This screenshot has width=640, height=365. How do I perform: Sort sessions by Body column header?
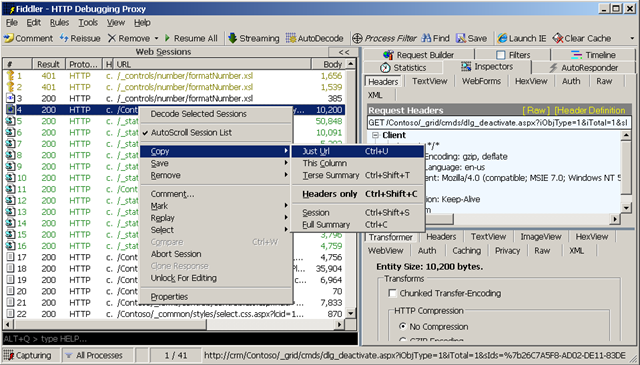pyautogui.click(x=329, y=64)
